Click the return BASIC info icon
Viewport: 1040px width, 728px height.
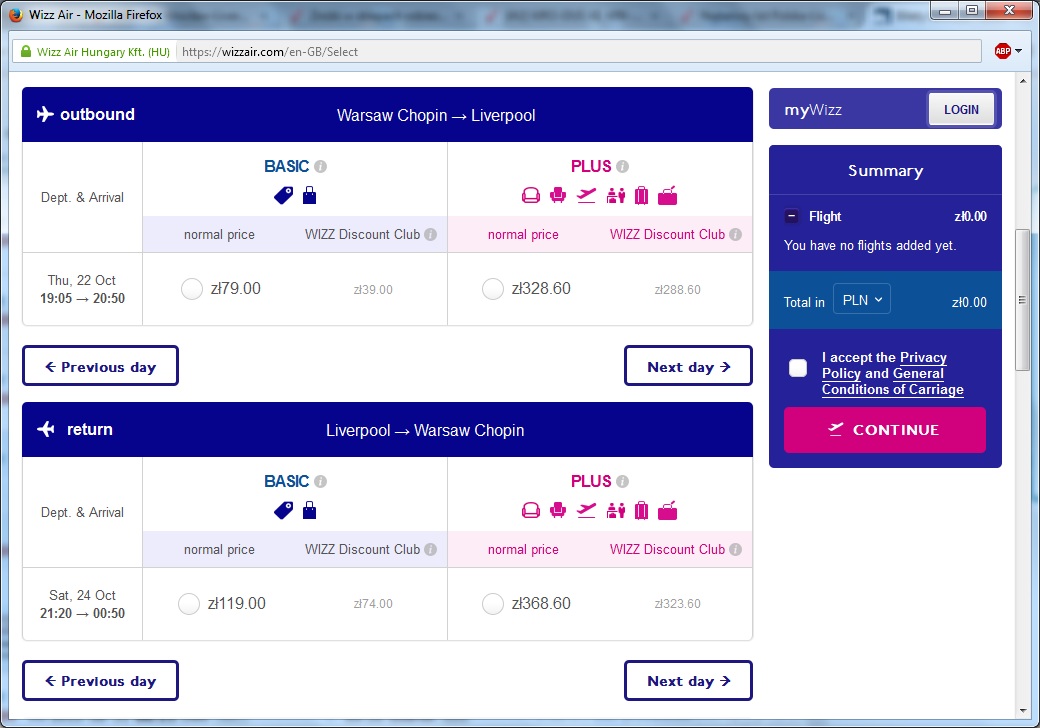pyautogui.click(x=320, y=481)
